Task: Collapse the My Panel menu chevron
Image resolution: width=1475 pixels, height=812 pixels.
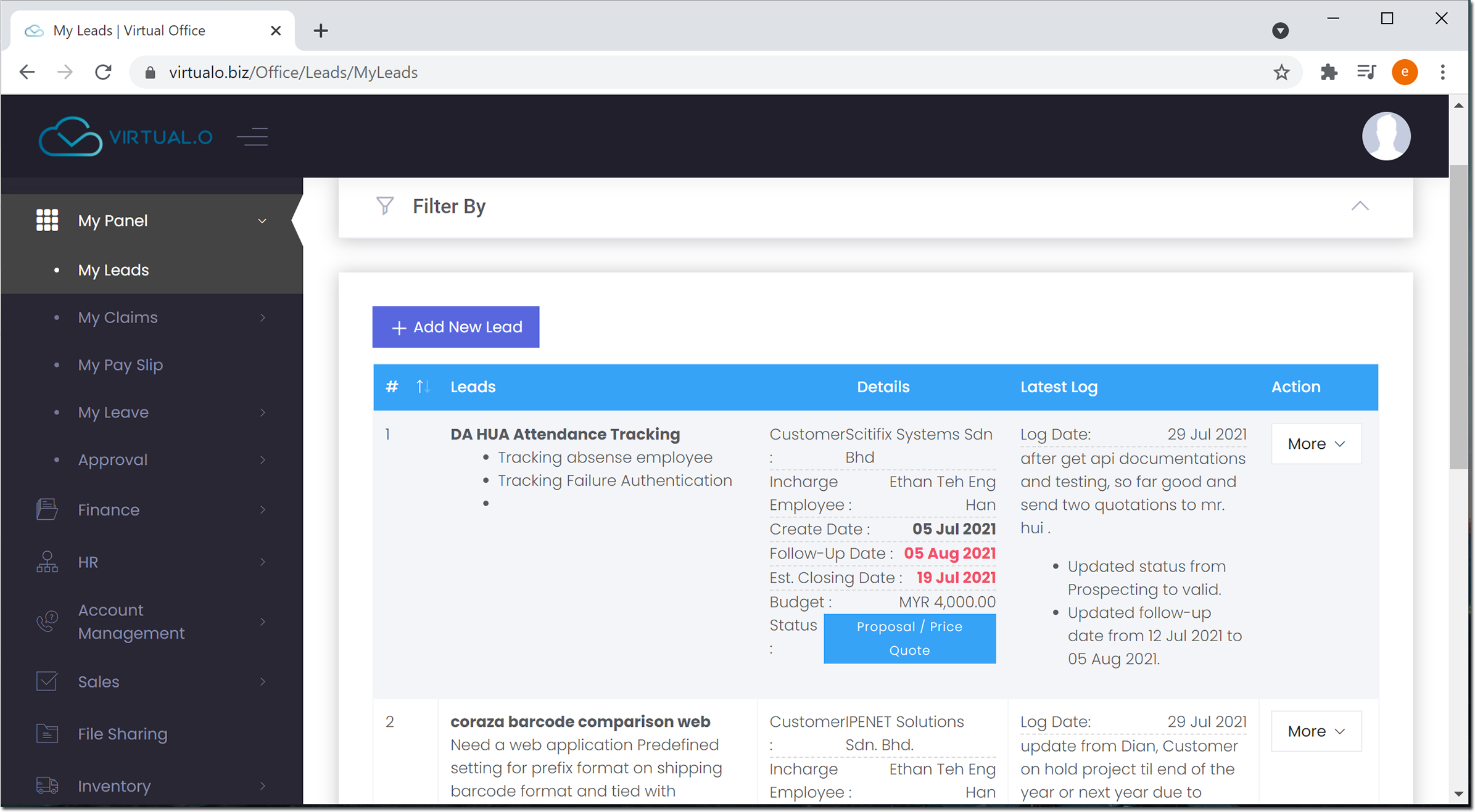Action: [262, 221]
